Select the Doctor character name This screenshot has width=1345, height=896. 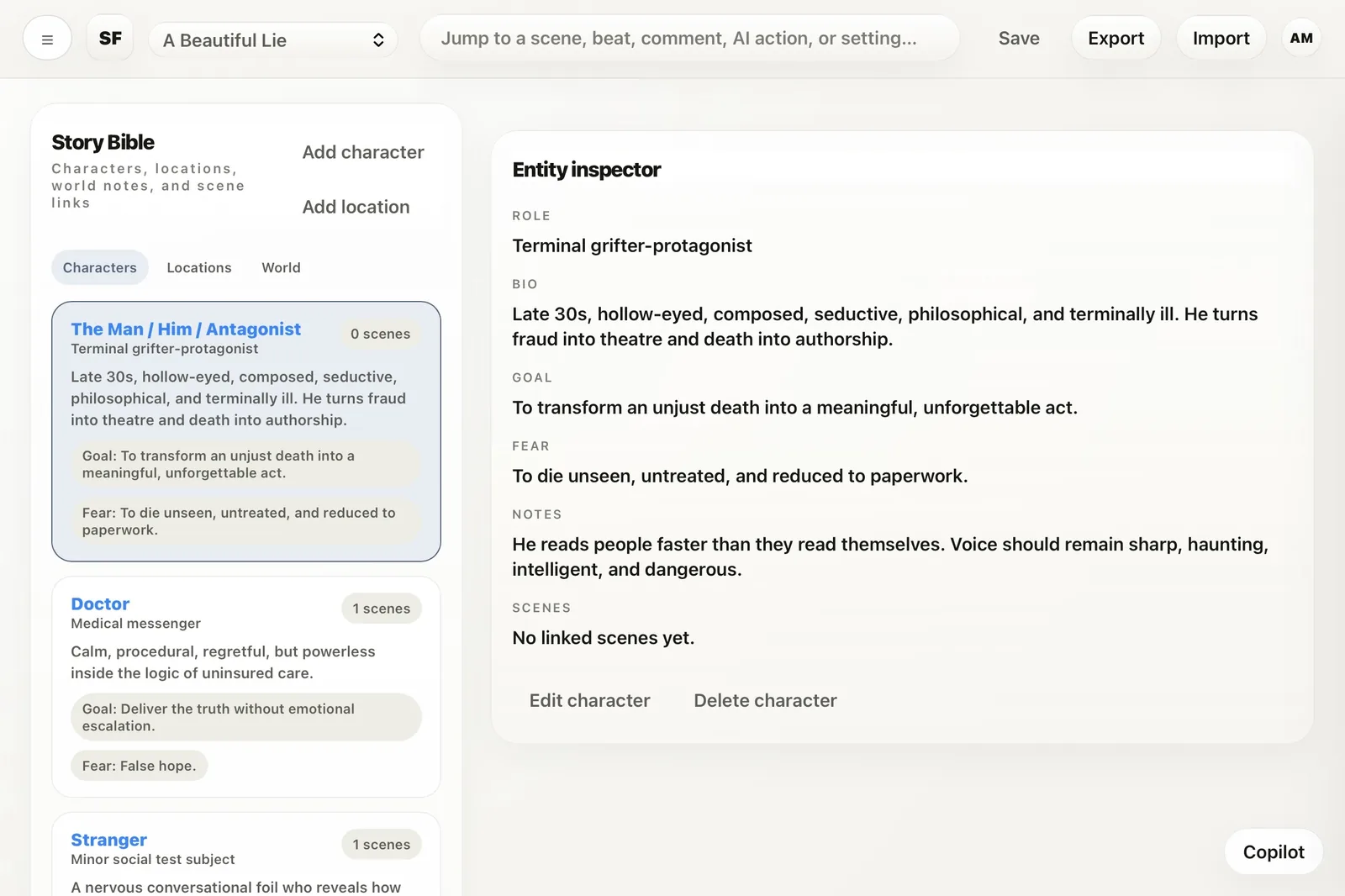pos(100,604)
